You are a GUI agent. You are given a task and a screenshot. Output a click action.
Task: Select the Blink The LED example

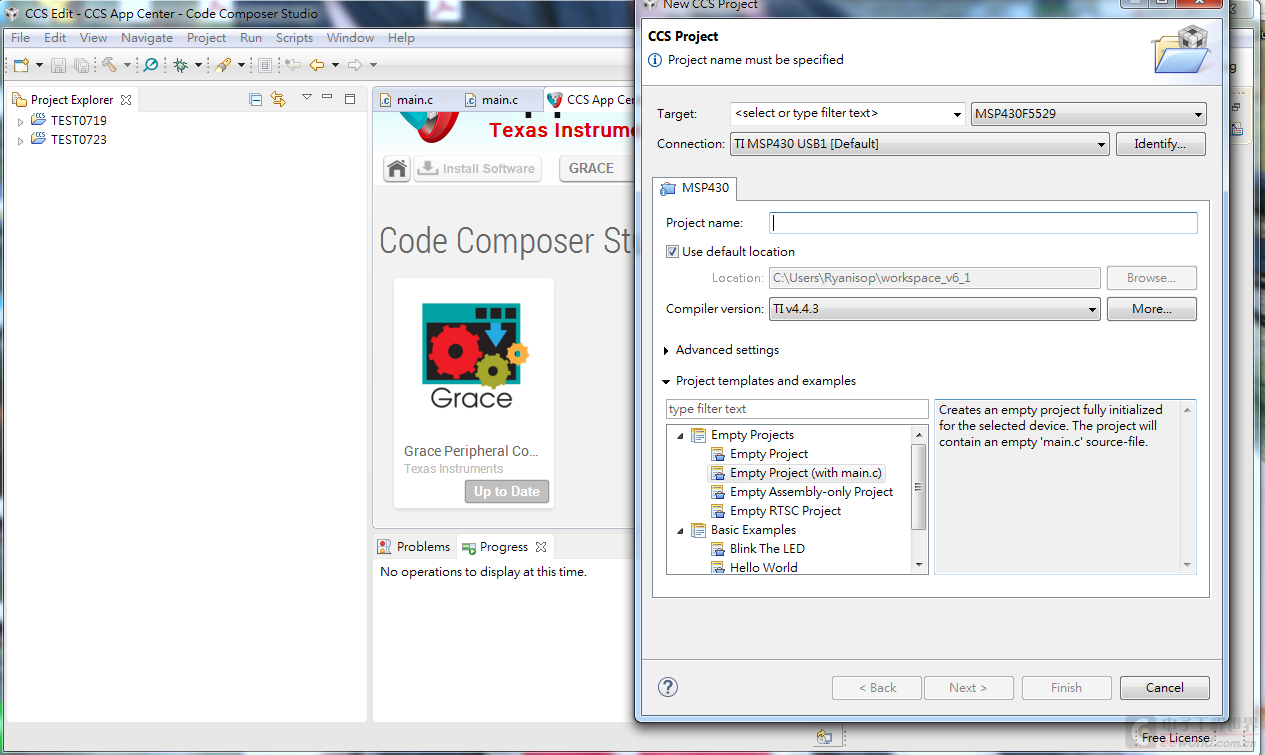tap(767, 549)
